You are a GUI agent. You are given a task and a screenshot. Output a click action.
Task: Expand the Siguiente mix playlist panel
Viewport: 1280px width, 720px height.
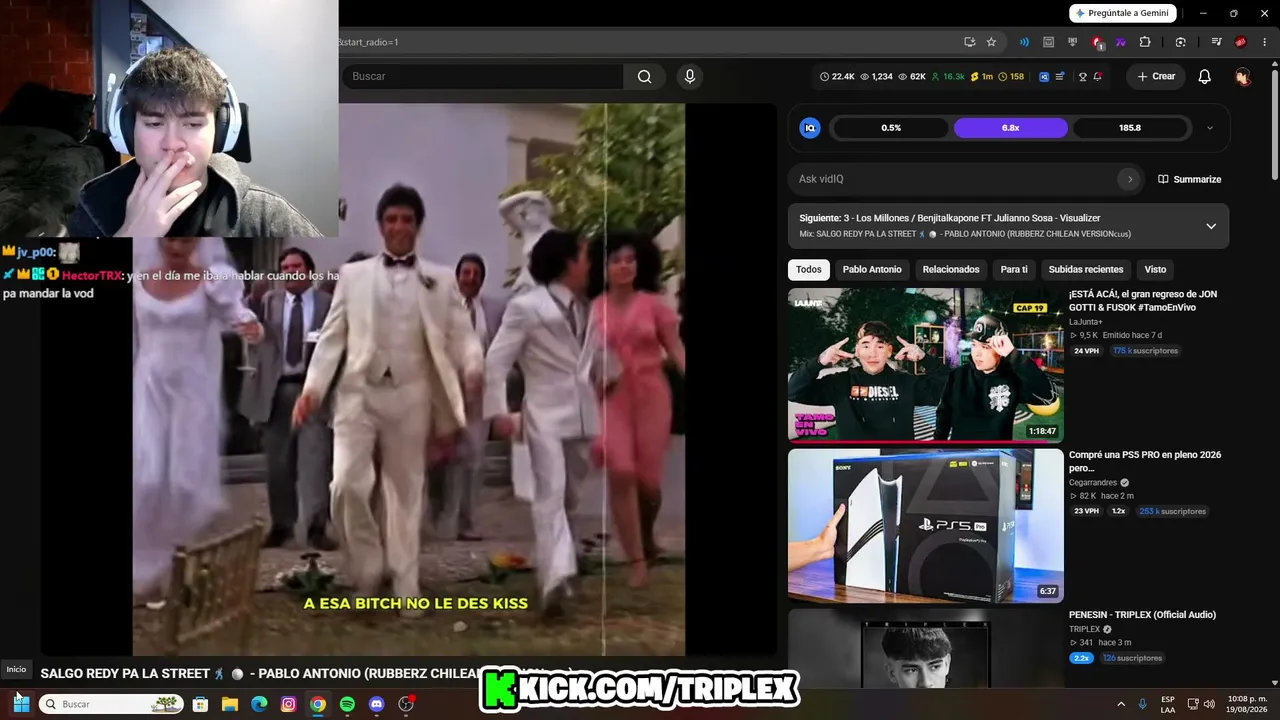[x=1211, y=226]
